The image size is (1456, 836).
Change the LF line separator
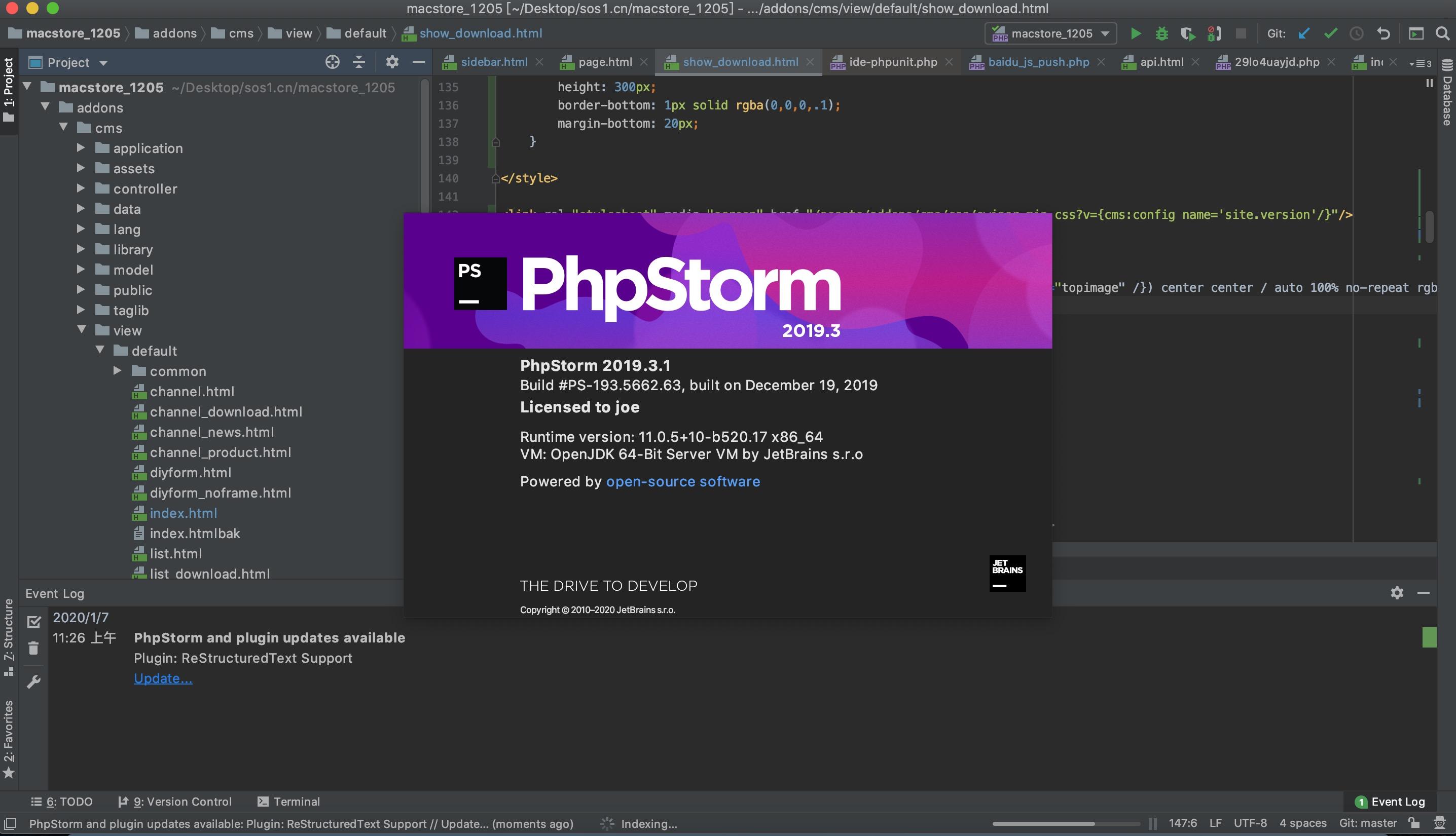(1215, 823)
